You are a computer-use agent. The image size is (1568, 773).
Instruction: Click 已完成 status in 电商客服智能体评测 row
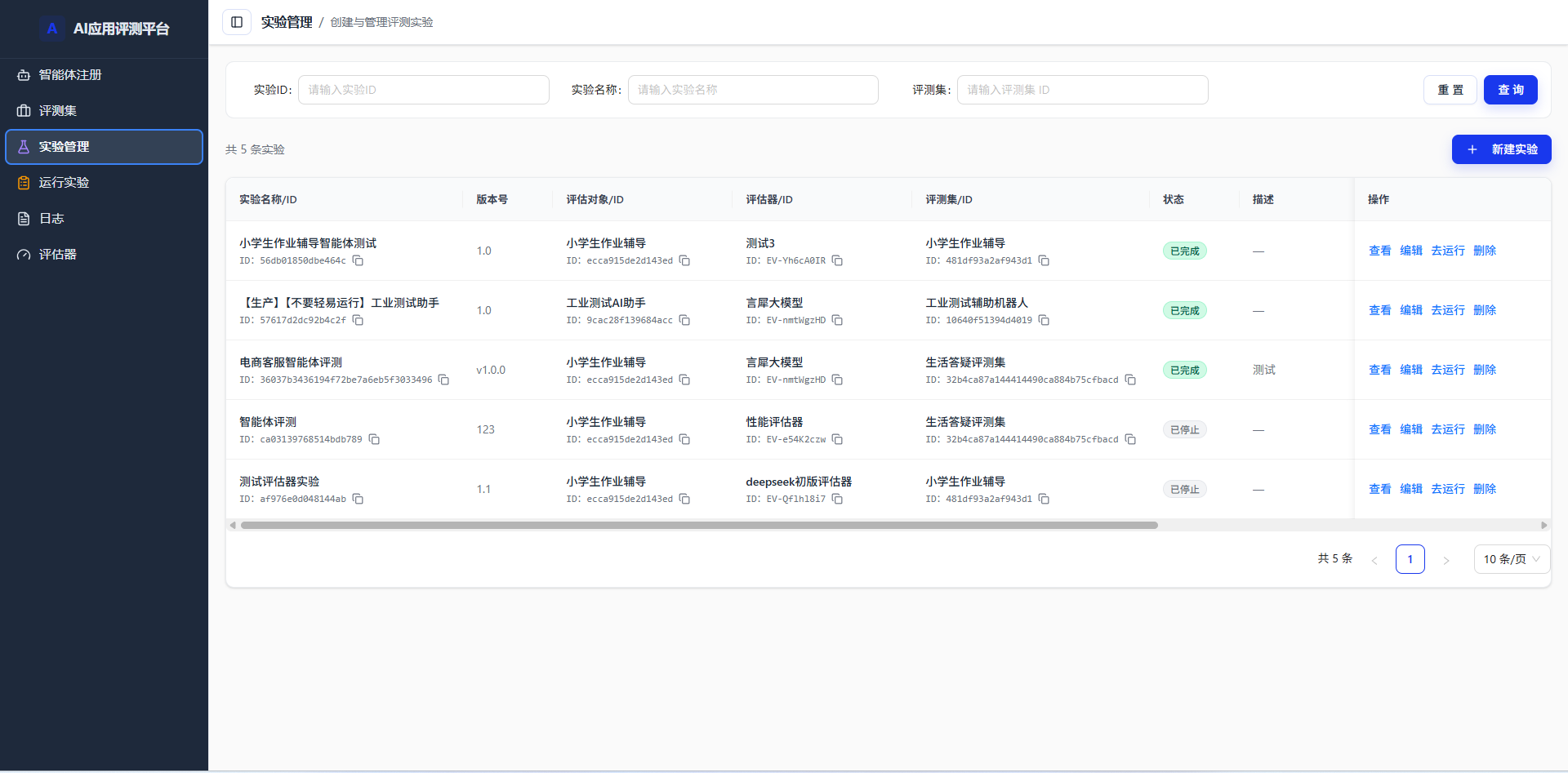click(x=1185, y=370)
